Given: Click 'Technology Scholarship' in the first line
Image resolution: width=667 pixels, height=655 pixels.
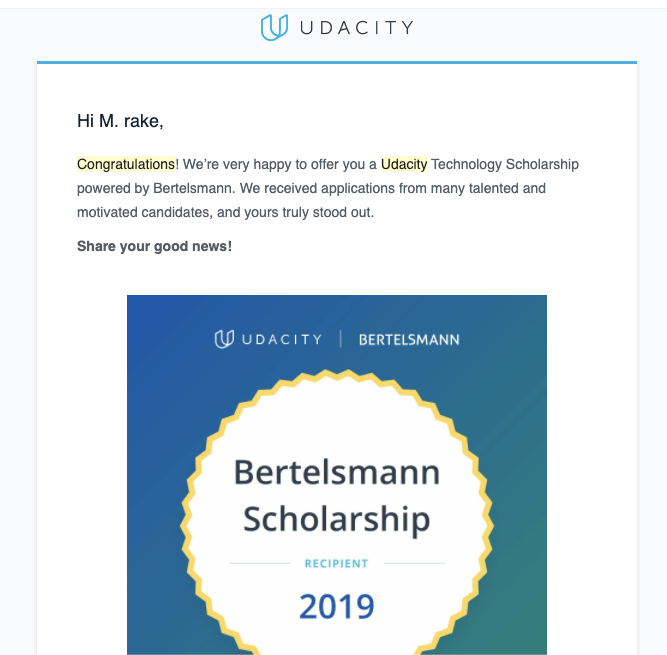Looking at the screenshot, I should tap(505, 165).
